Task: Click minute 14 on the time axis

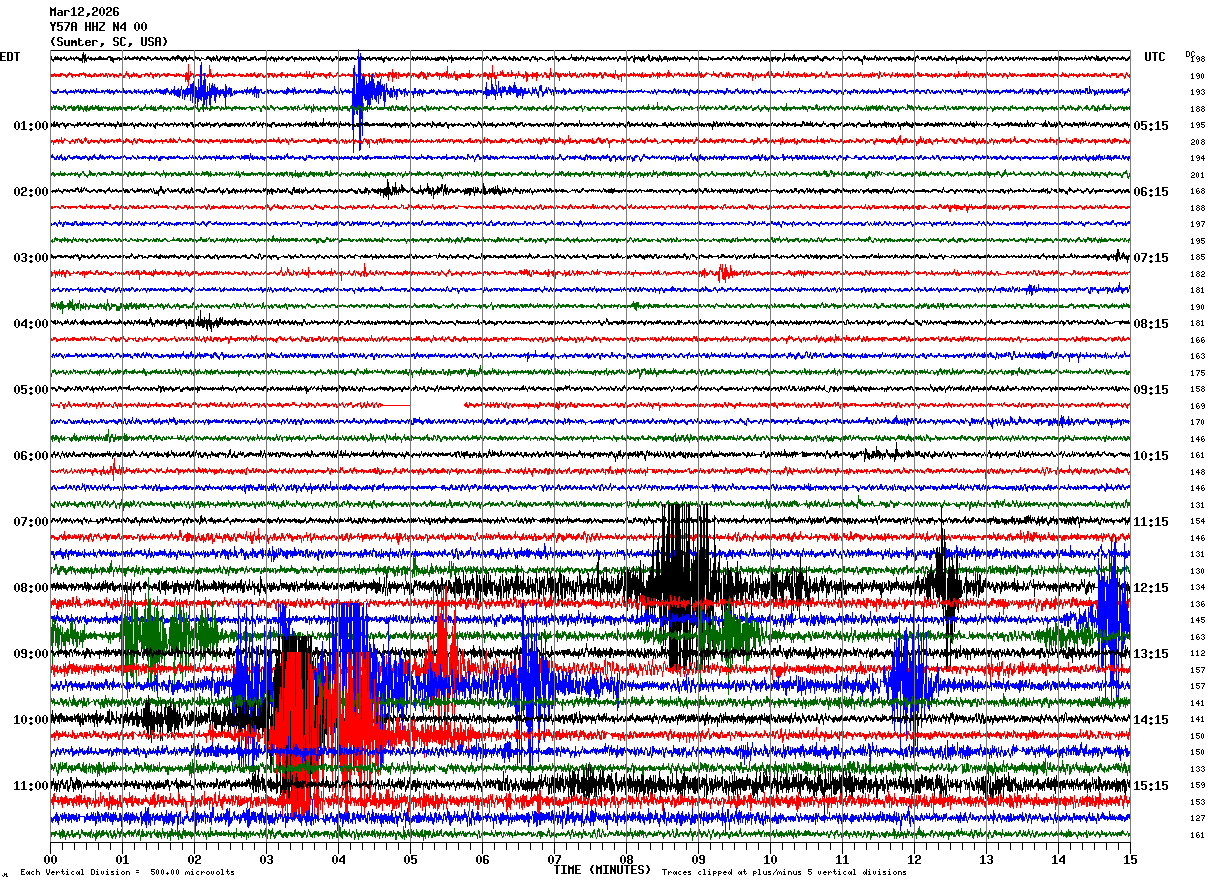Action: point(1058,859)
